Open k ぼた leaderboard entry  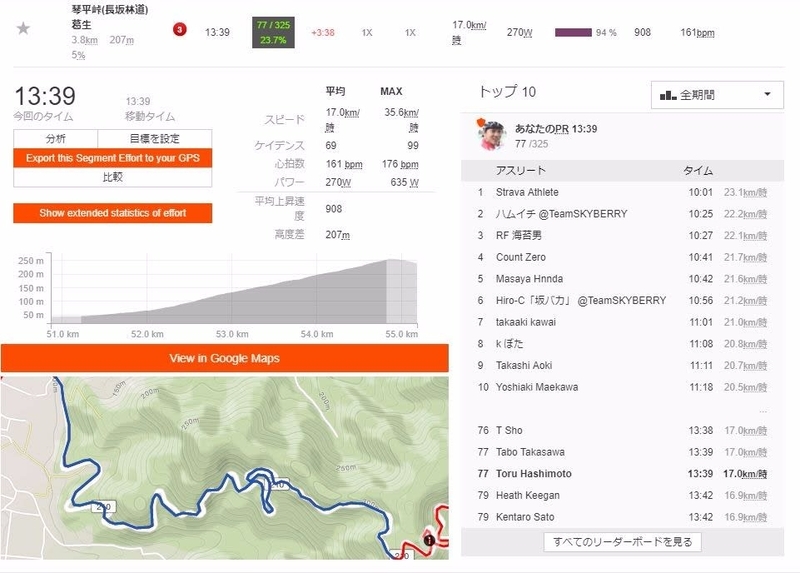click(509, 343)
